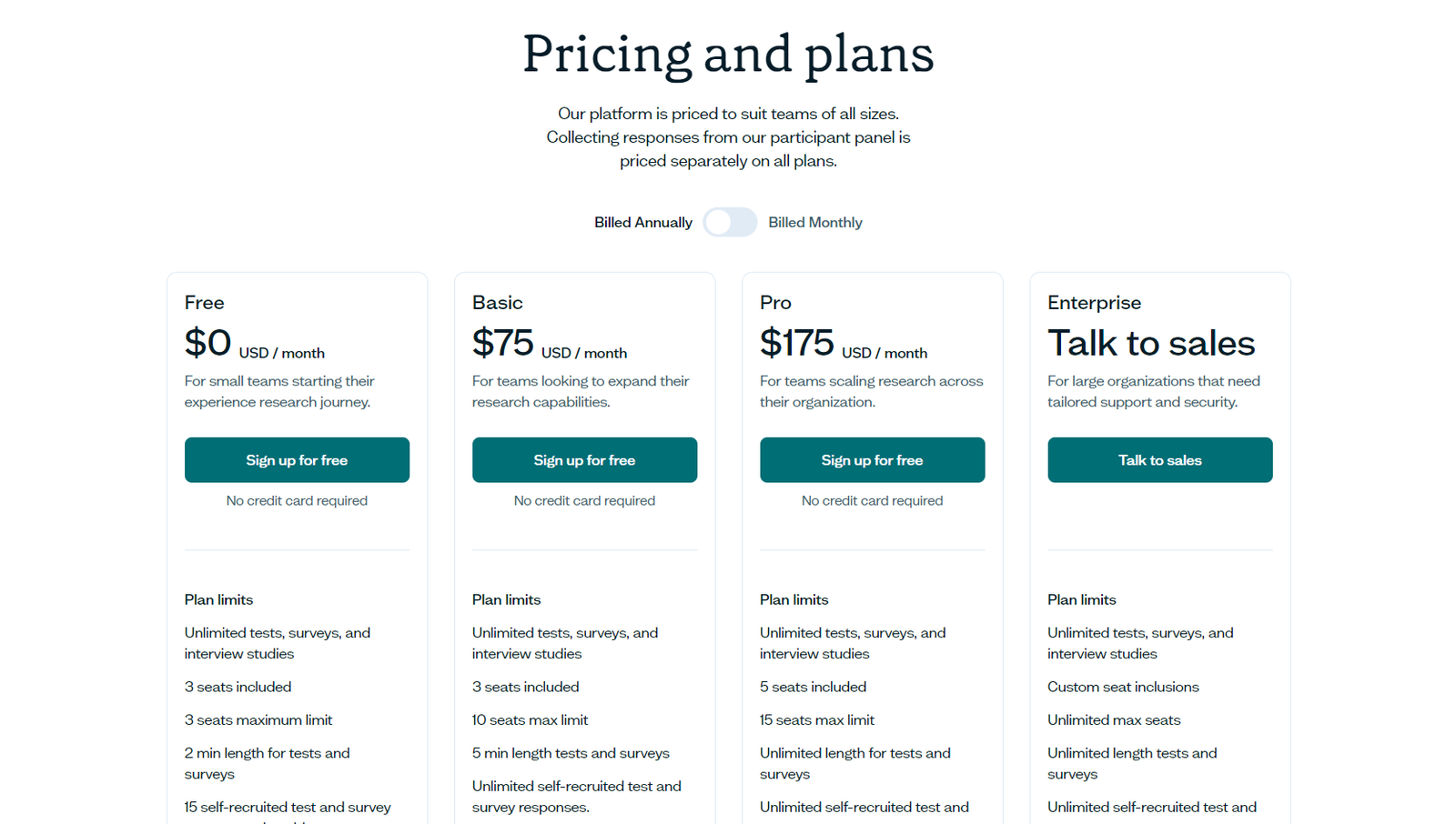Click the large Talk to sales headline
This screenshot has height=824, width=1456.
coord(1150,344)
